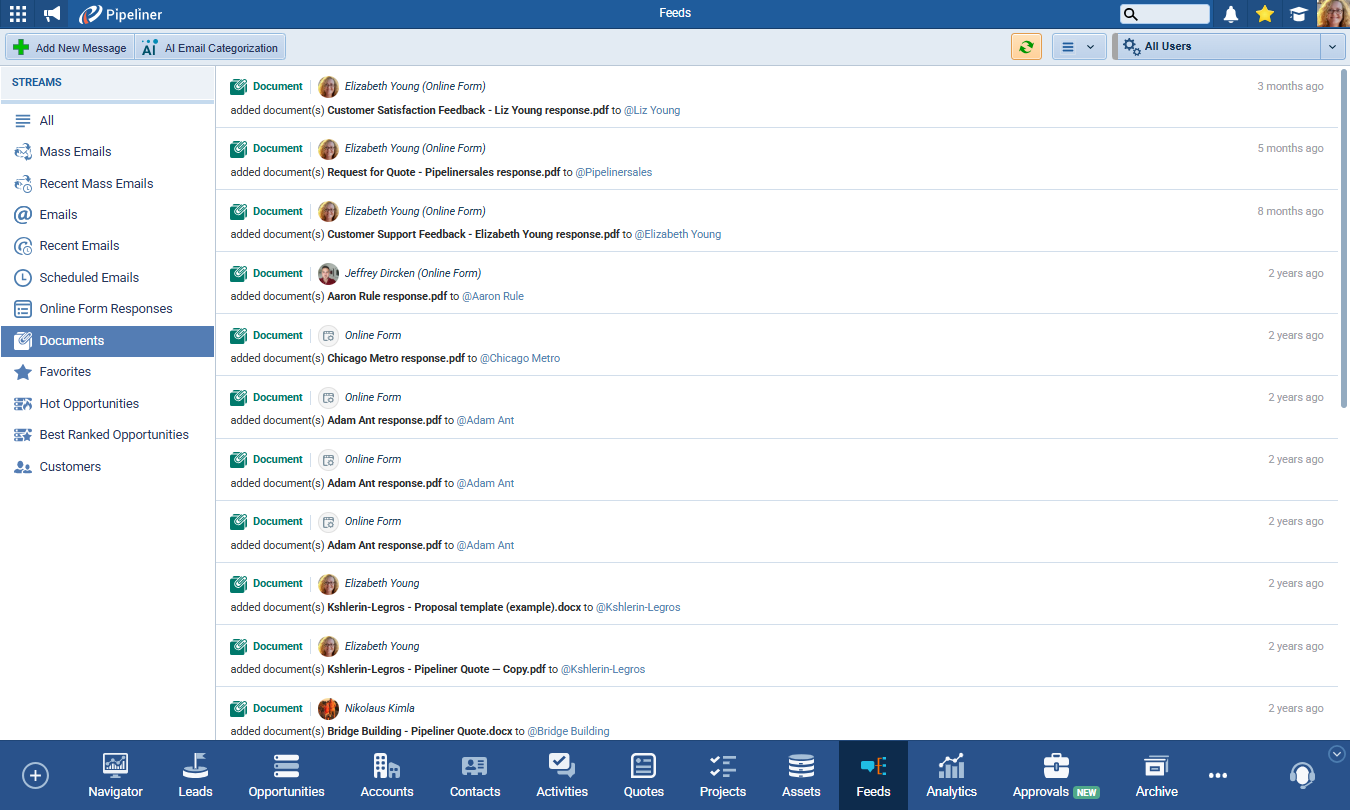Image resolution: width=1350 pixels, height=810 pixels.
Task: Open the Approvals tab
Action: coord(1056,775)
